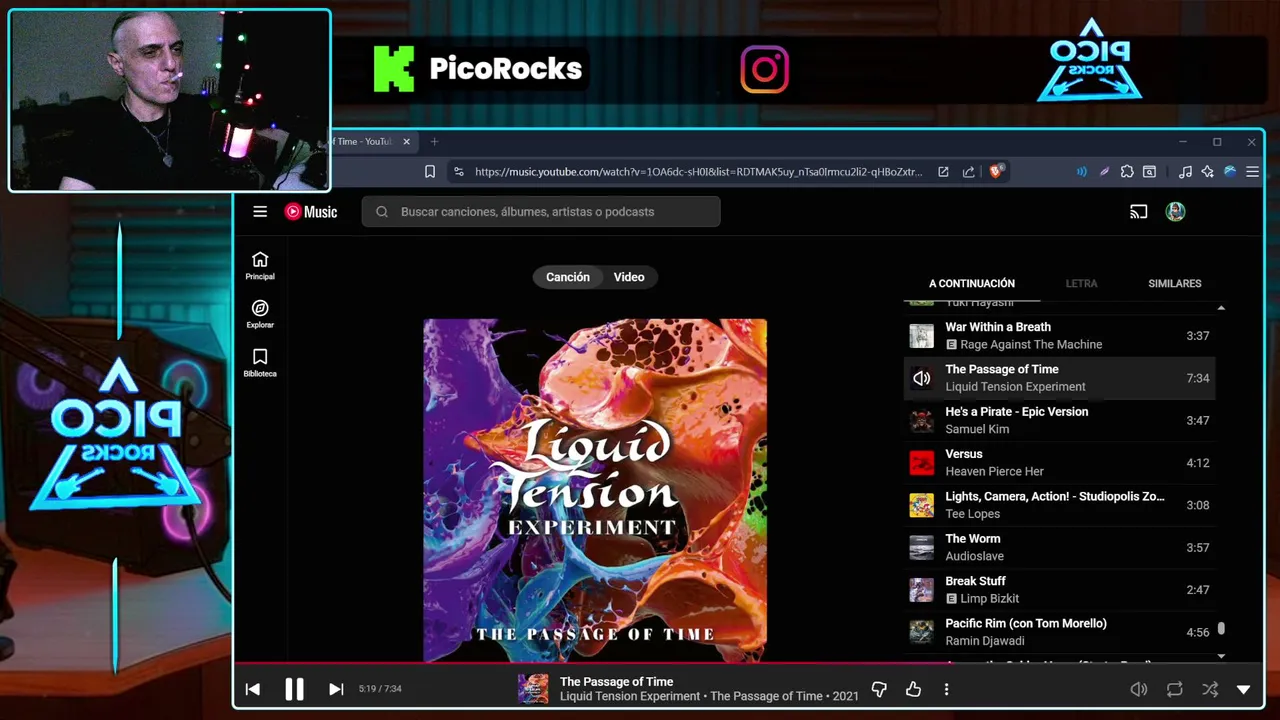The image size is (1280, 720).
Task: Open the Limp Bizkit artist link in queue
Action: pyautogui.click(x=989, y=599)
